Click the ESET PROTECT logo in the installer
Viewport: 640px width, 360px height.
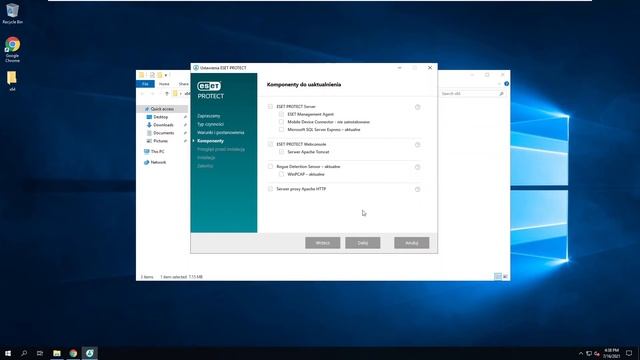tap(210, 90)
